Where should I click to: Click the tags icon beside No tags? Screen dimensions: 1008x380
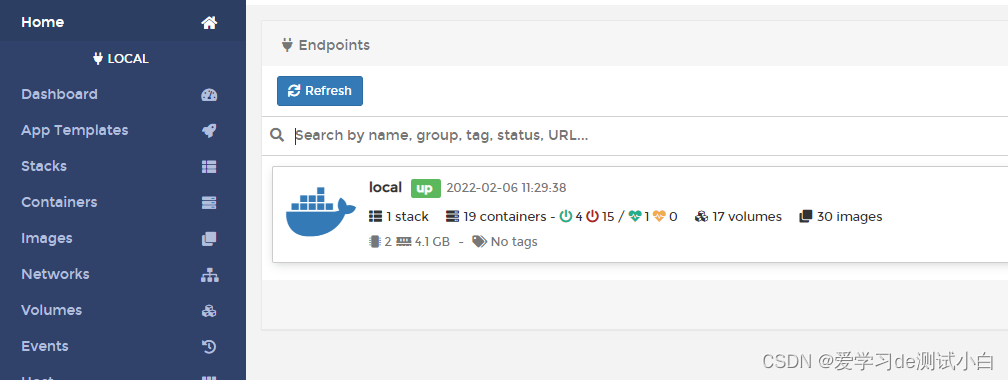tap(479, 242)
